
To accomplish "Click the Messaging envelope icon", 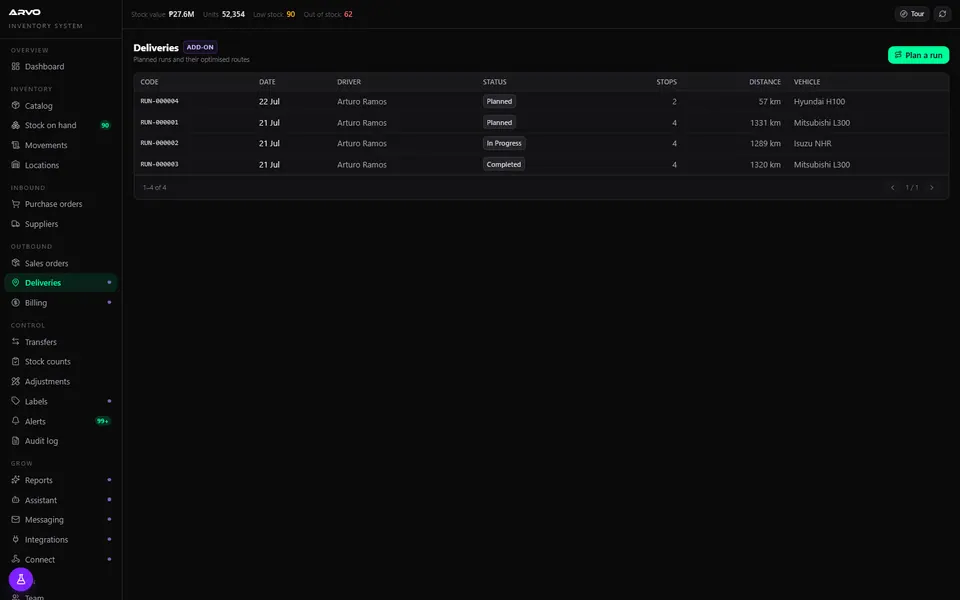I will coord(16,519).
